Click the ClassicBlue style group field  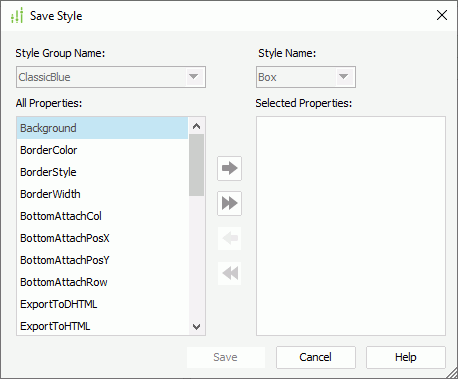pyautogui.click(x=111, y=77)
